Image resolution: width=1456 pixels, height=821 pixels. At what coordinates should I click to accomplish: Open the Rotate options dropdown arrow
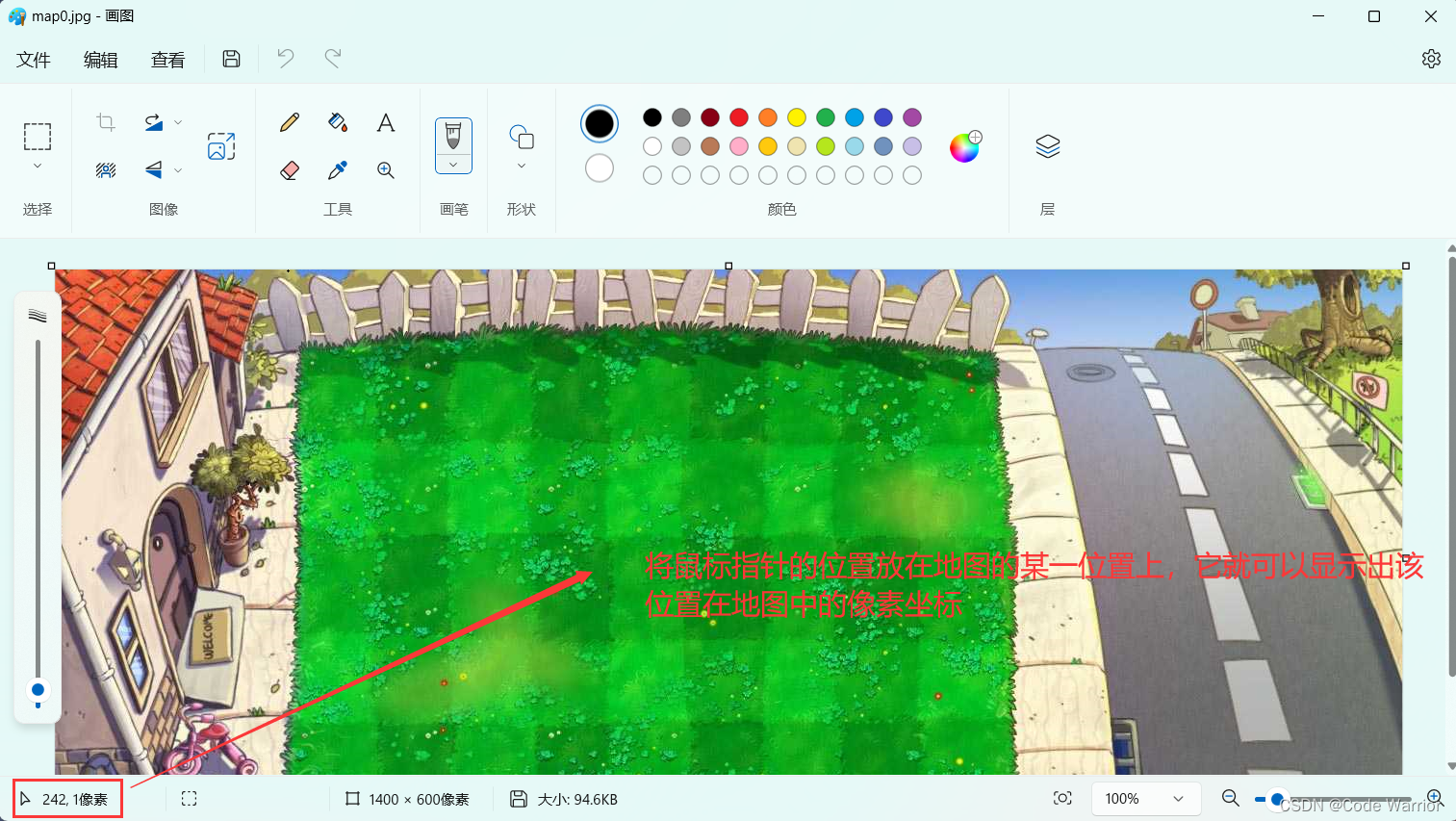(x=178, y=122)
